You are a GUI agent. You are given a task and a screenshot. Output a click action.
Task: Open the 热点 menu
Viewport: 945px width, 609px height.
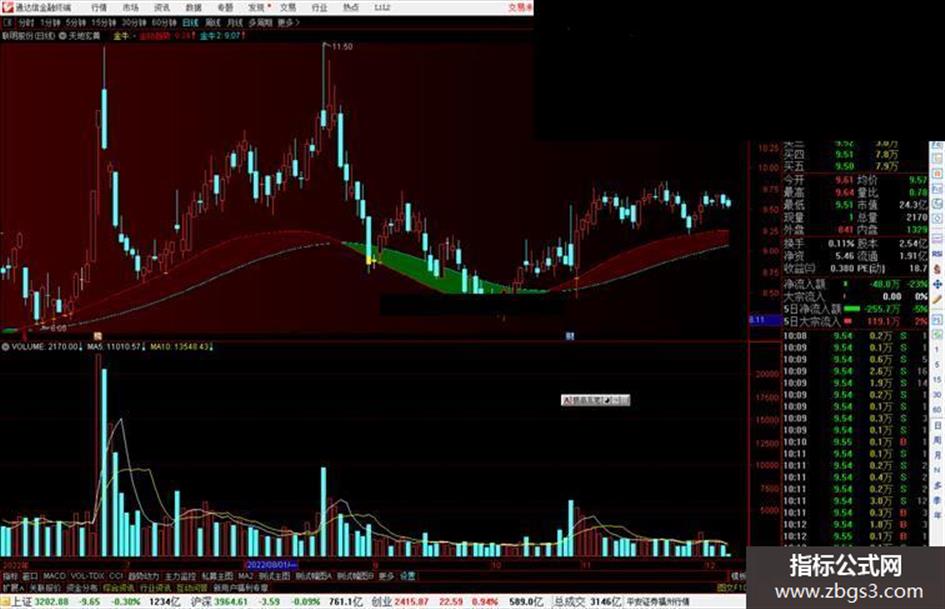pyautogui.click(x=351, y=7)
